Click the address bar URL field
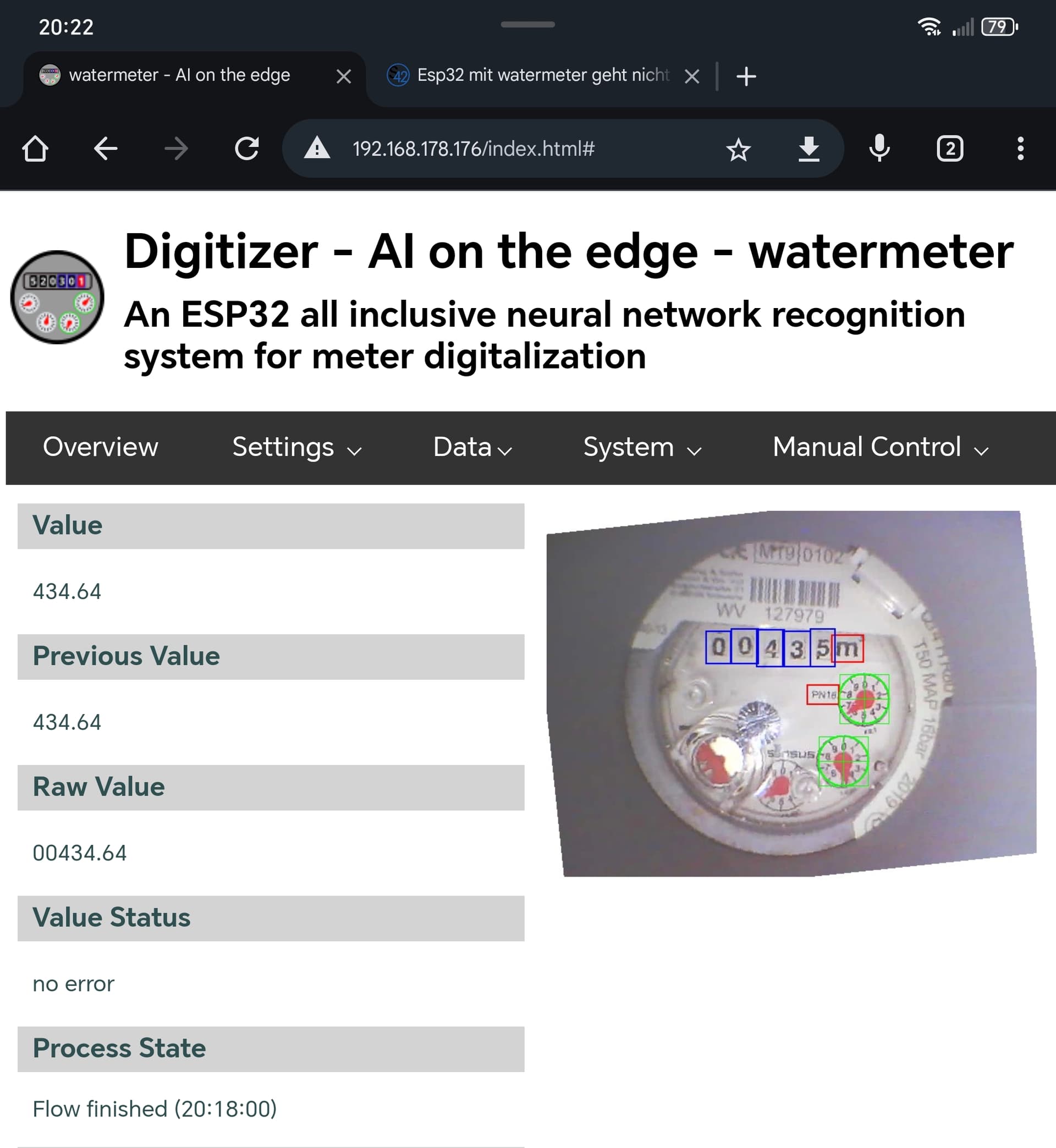Screen dimensions: 1056x1148 (x=473, y=149)
